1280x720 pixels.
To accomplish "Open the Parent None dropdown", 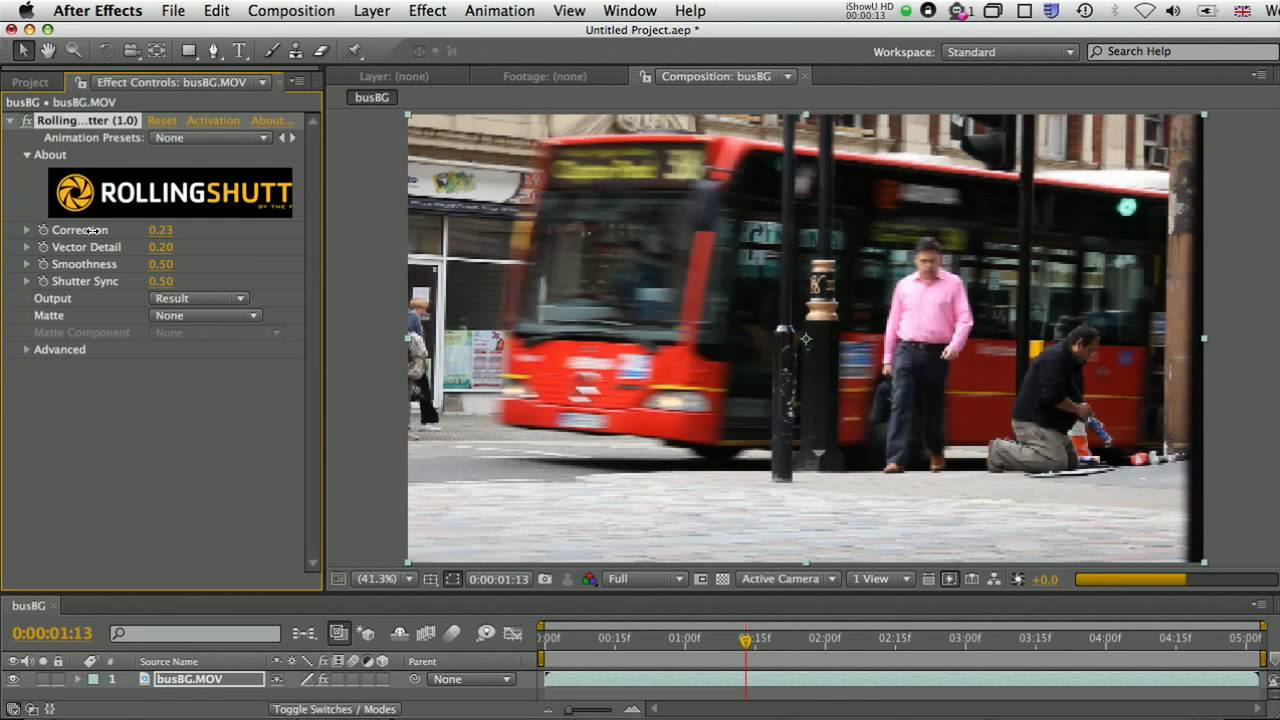I will click(x=471, y=679).
